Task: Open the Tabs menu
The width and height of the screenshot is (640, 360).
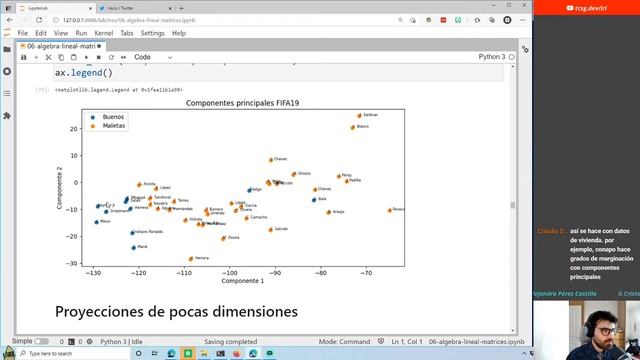Action: coord(127,33)
